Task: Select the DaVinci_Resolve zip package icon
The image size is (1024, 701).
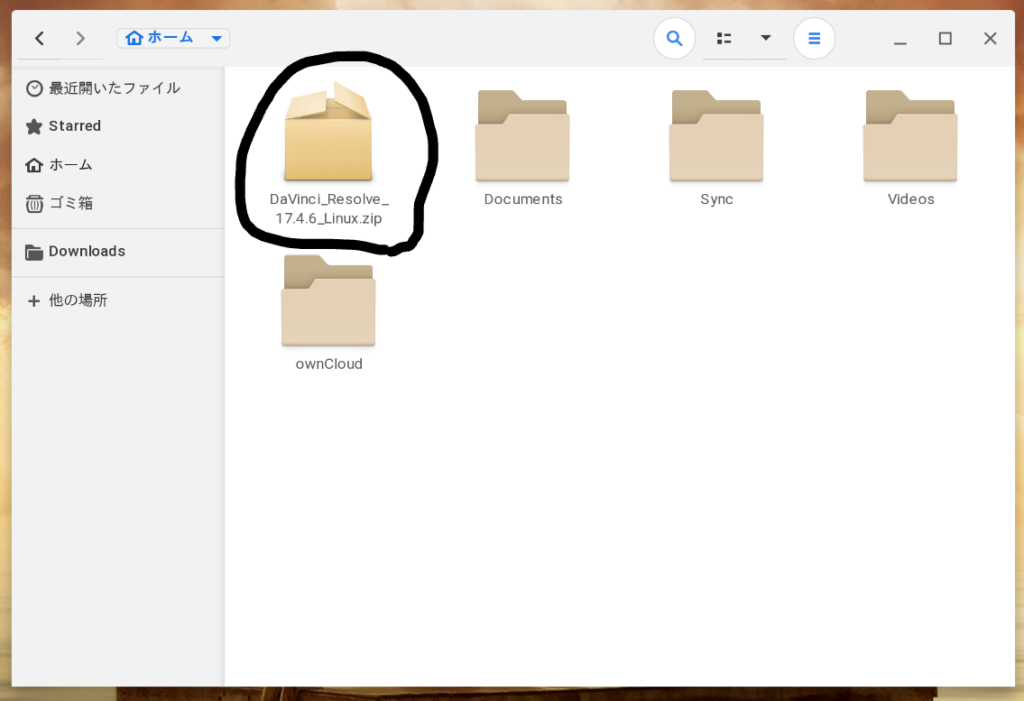Action: (328, 131)
